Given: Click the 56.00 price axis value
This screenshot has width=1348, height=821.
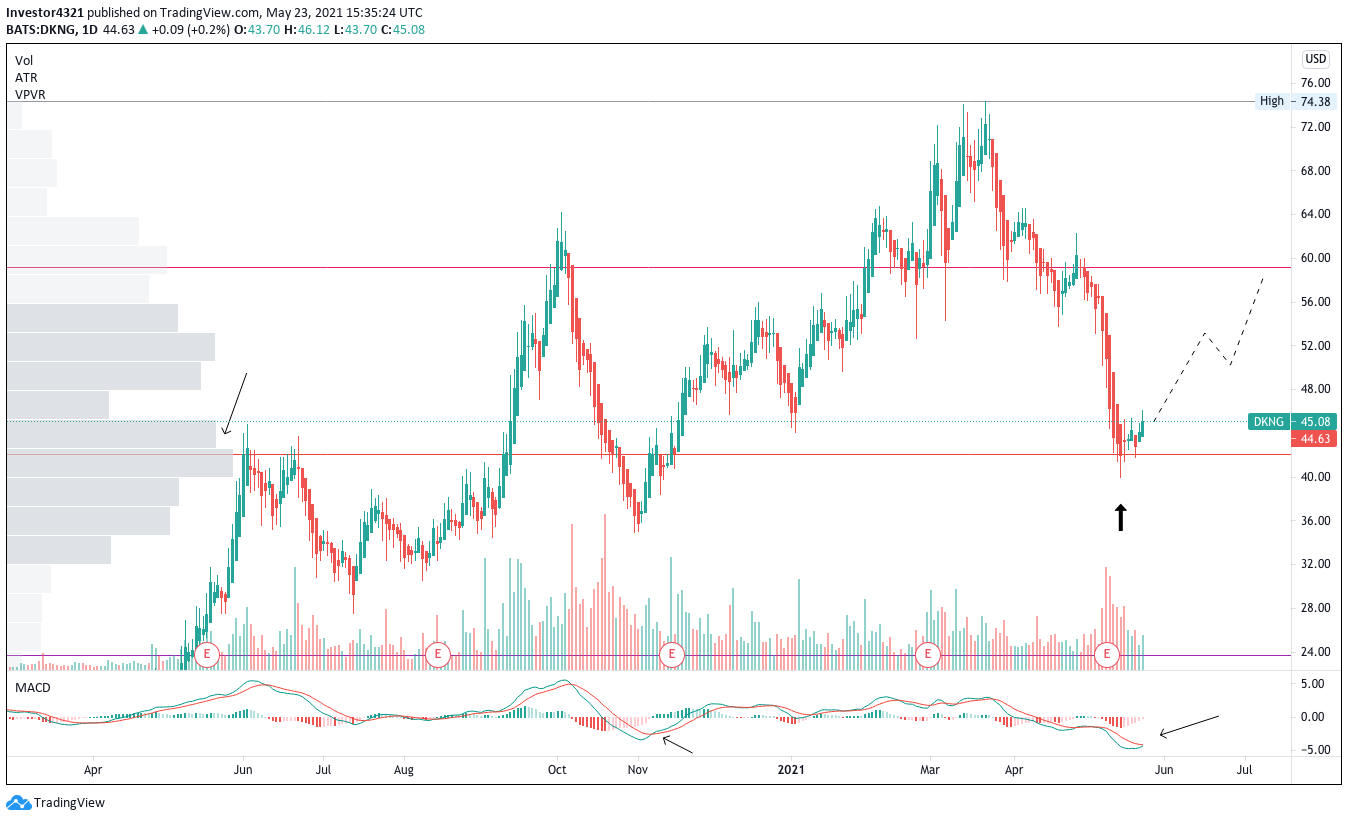Looking at the screenshot, I should 1315,302.
